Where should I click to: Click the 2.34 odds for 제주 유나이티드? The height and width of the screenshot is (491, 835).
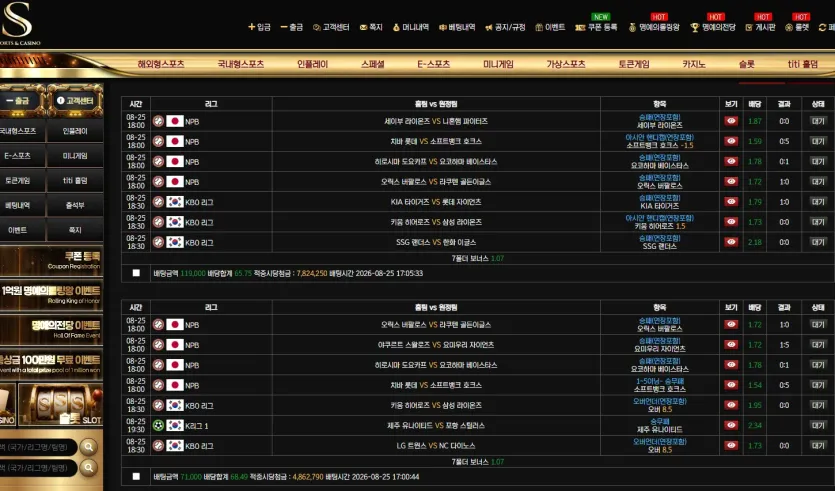pyautogui.click(x=755, y=425)
